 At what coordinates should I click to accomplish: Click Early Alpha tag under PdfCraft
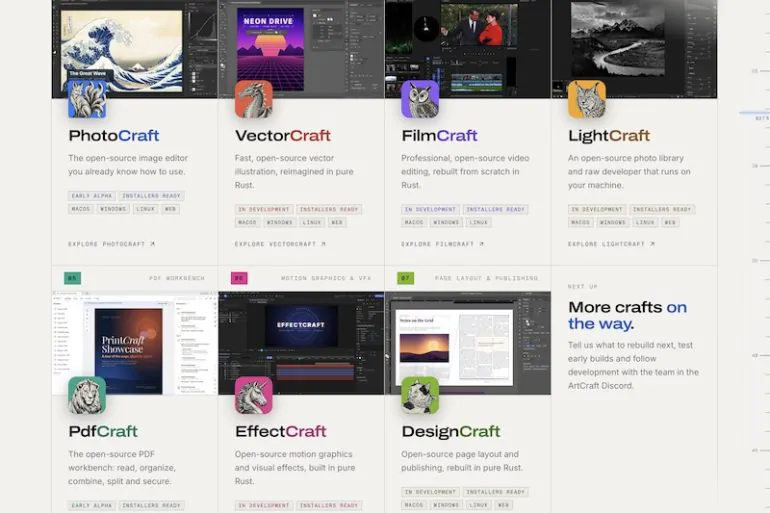click(92, 505)
